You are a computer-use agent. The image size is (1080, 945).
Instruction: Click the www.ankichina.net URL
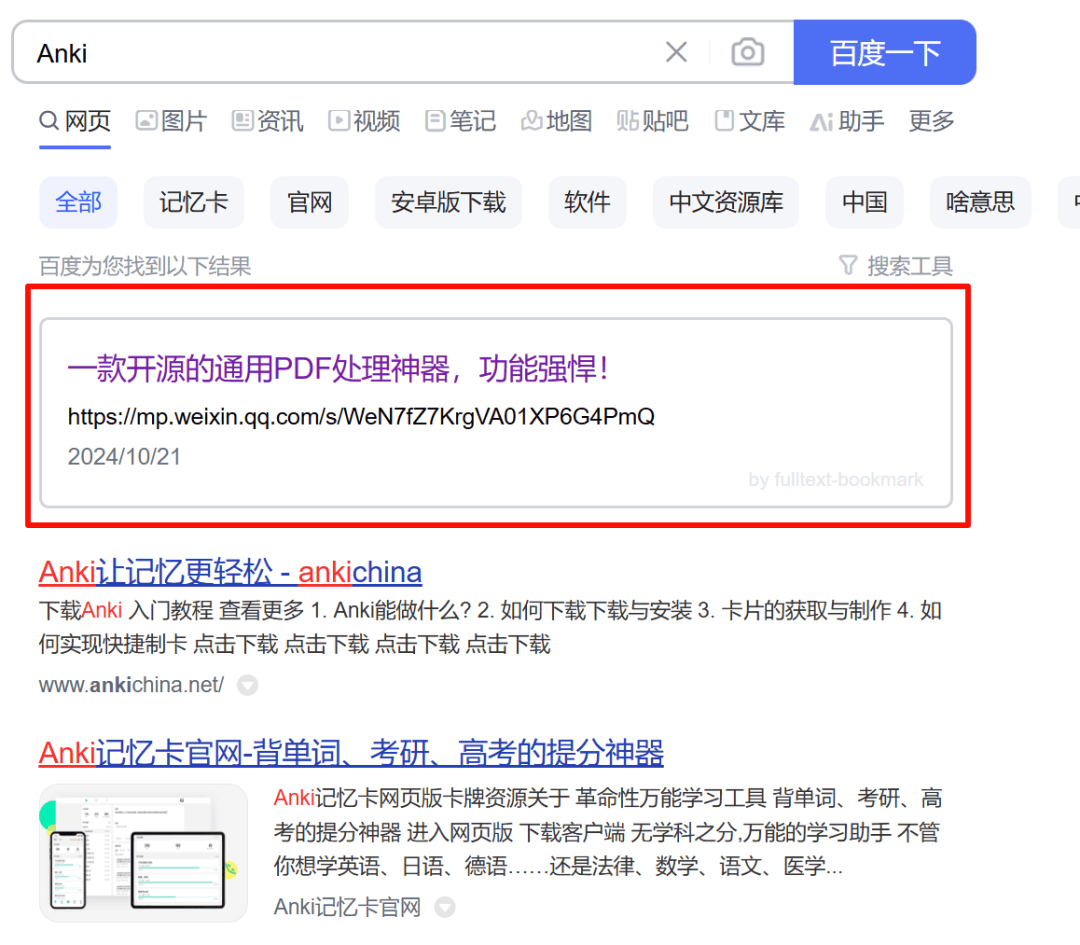click(131, 685)
